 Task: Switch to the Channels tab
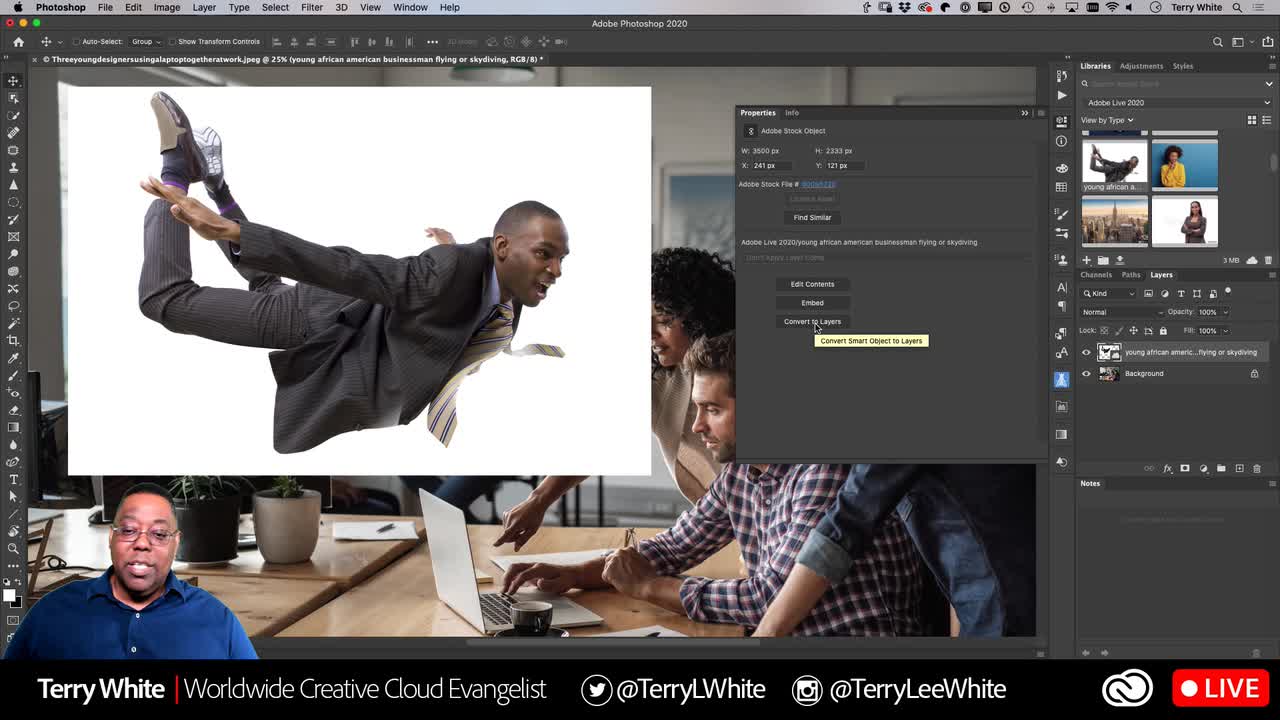[1096, 274]
